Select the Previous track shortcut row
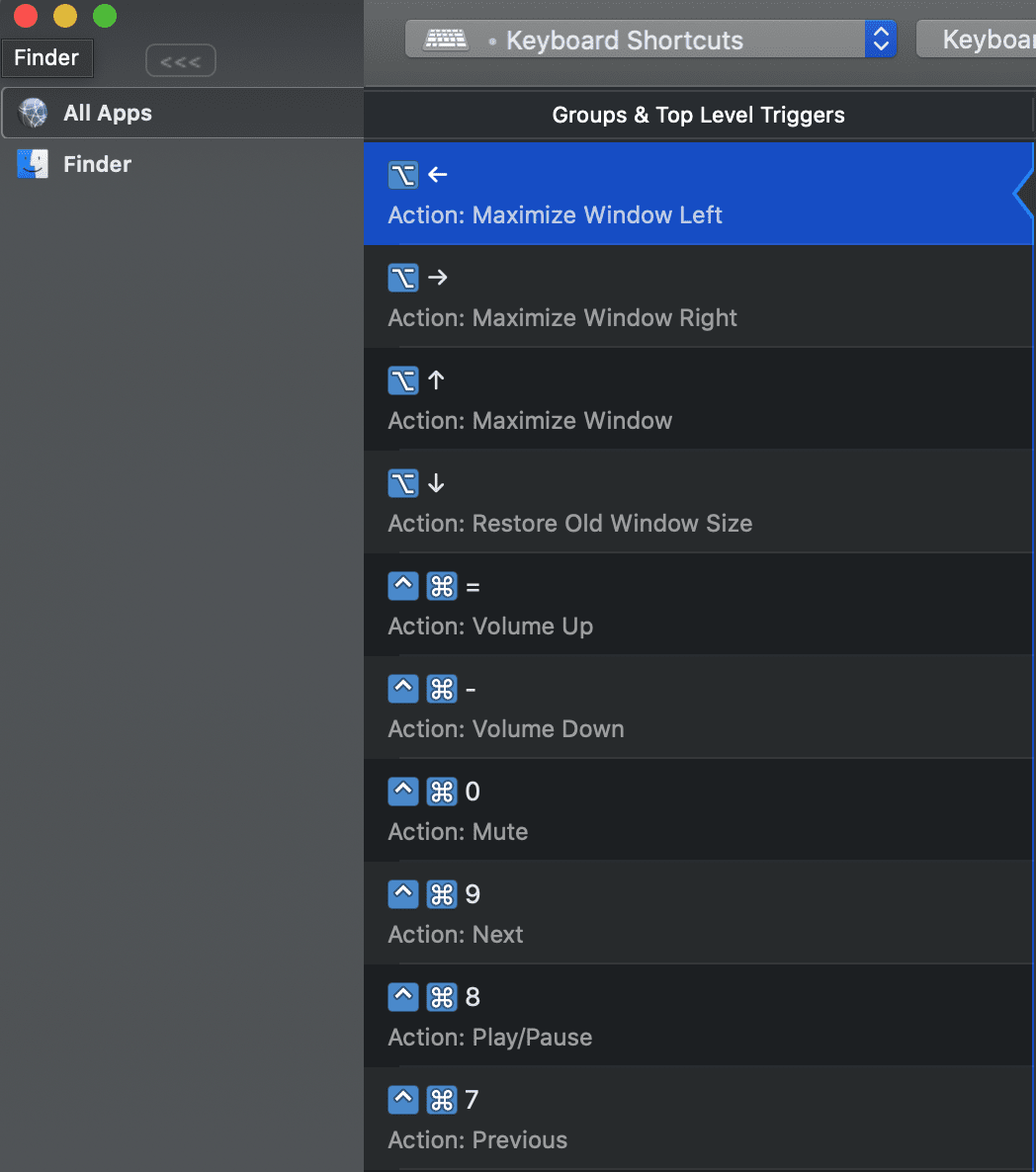The height and width of the screenshot is (1172, 1036). (x=692, y=1120)
